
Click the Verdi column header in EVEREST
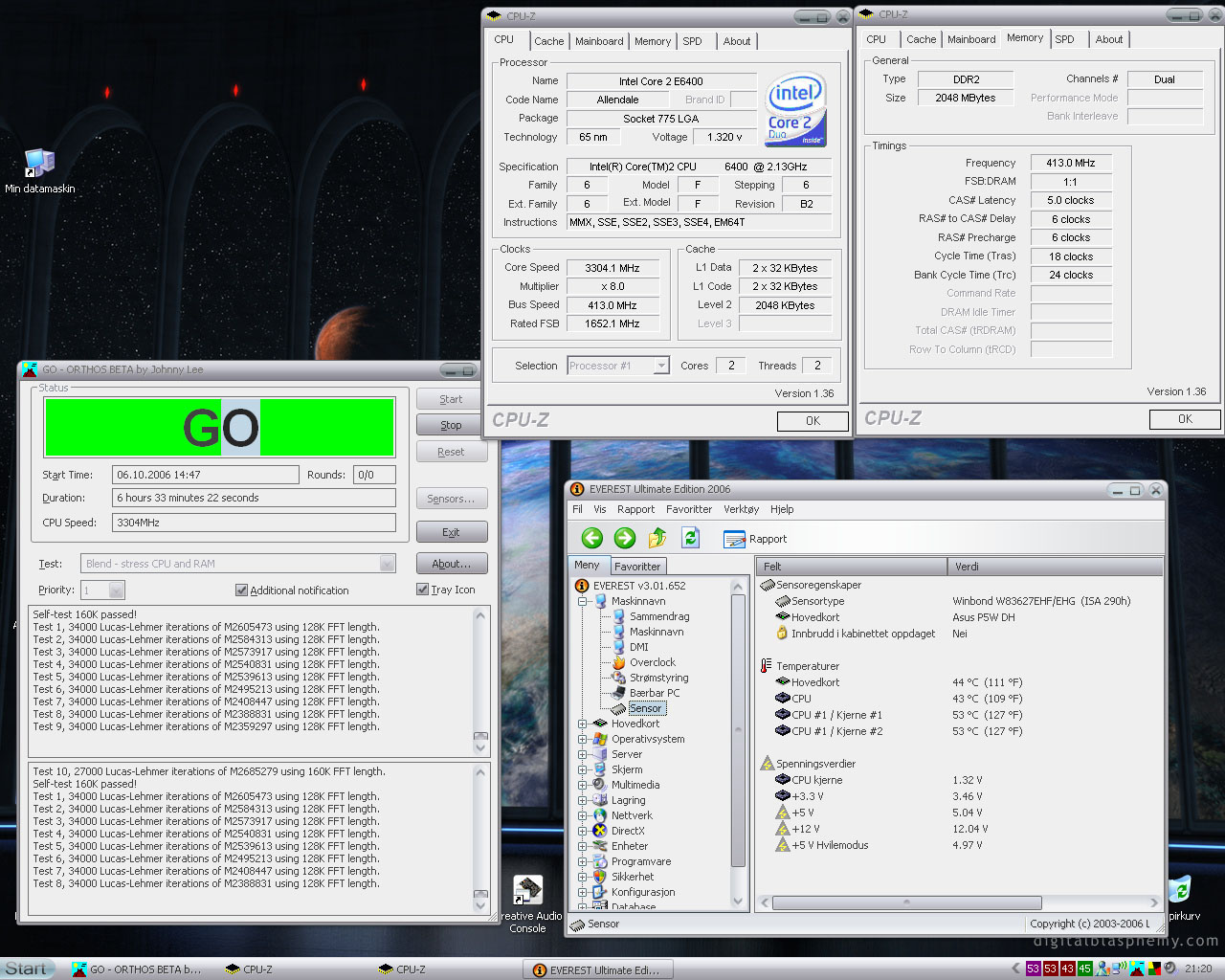click(1055, 567)
